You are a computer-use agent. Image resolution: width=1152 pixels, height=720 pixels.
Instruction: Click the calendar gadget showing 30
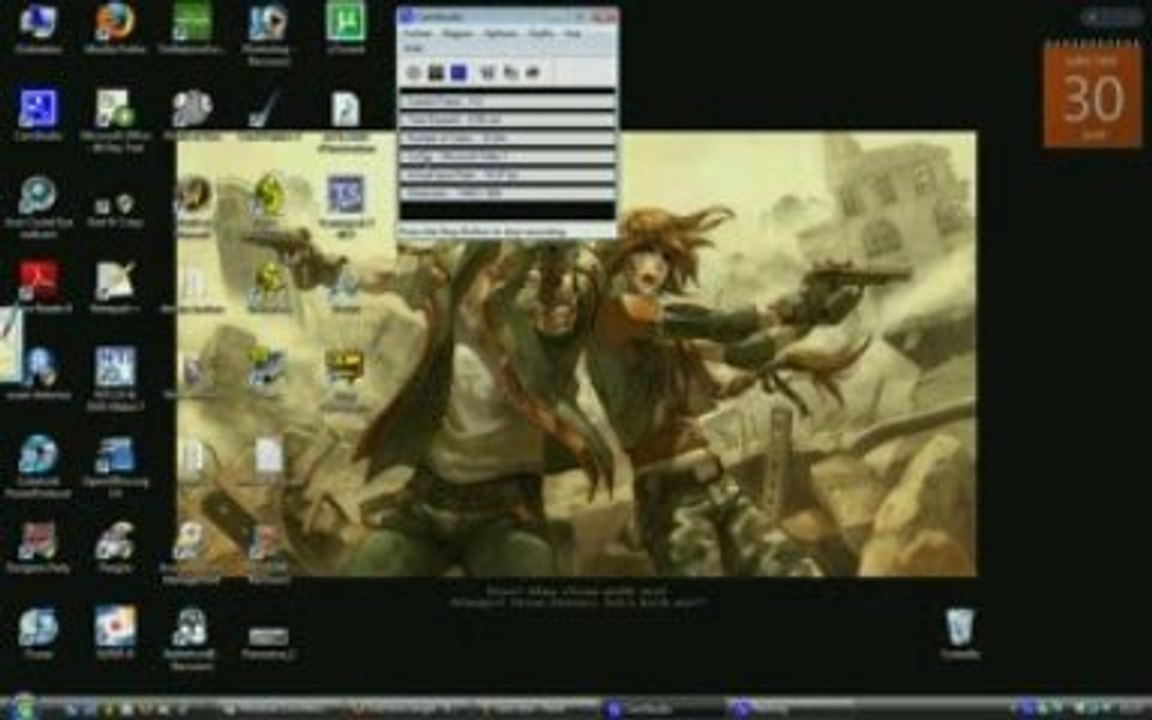point(1092,96)
